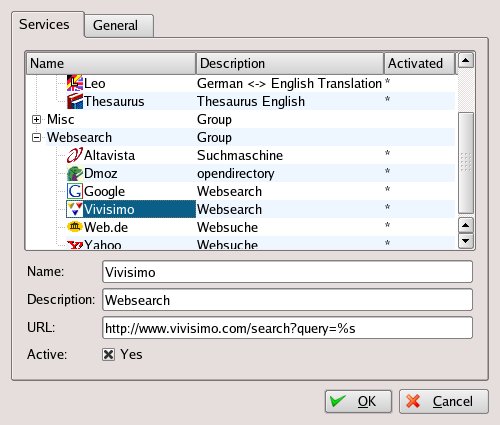Click the Group description in Misc row
The image size is (500, 425).
214,119
